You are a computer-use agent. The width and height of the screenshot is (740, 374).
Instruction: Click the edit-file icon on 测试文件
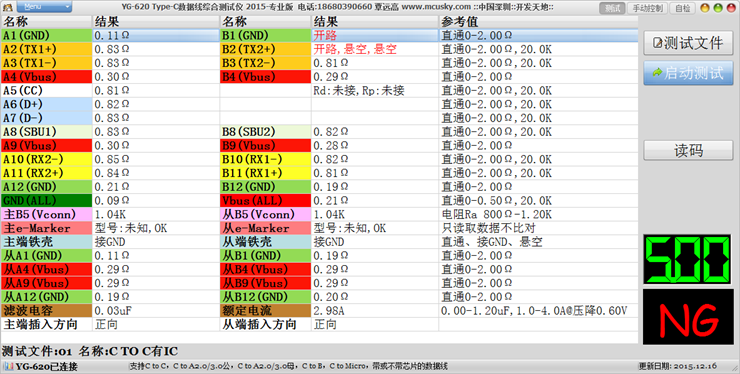pyautogui.click(x=657, y=43)
